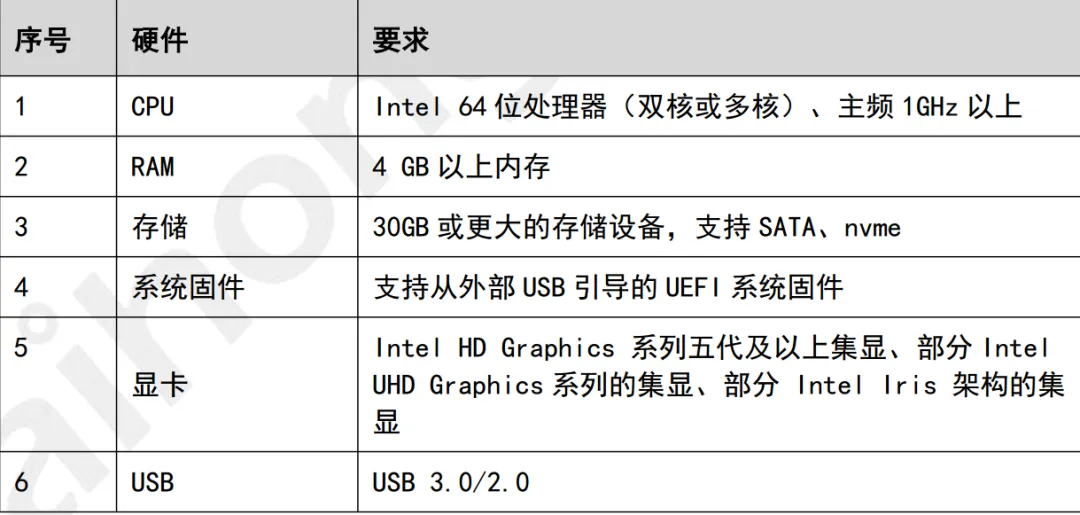1080x515 pixels.
Task: Click the 硬件 column header
Action: pos(159,41)
